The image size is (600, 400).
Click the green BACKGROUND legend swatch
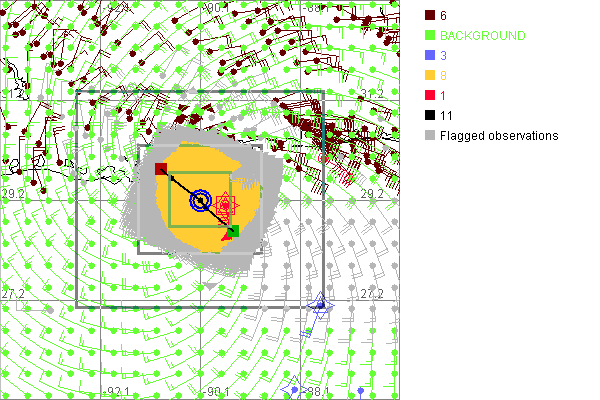point(429,35)
